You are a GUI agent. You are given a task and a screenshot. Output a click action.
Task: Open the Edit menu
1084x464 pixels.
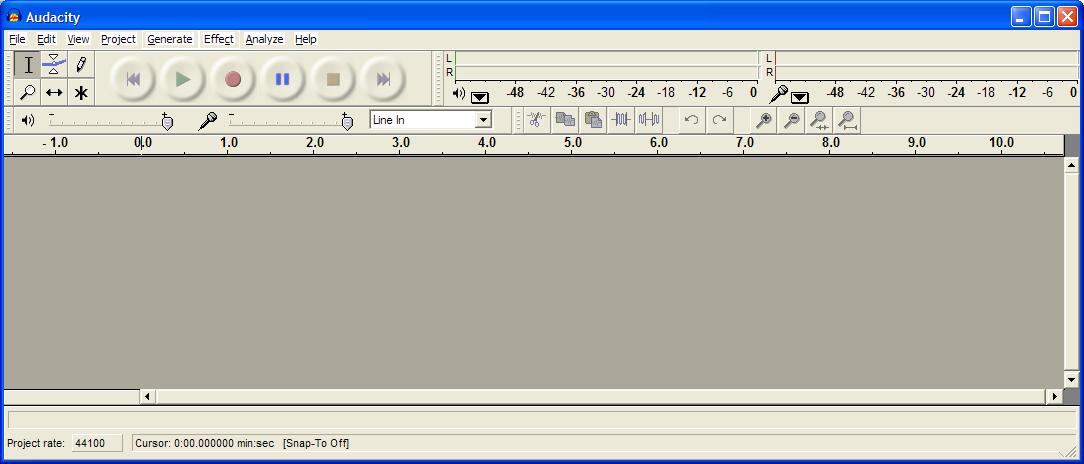click(46, 39)
